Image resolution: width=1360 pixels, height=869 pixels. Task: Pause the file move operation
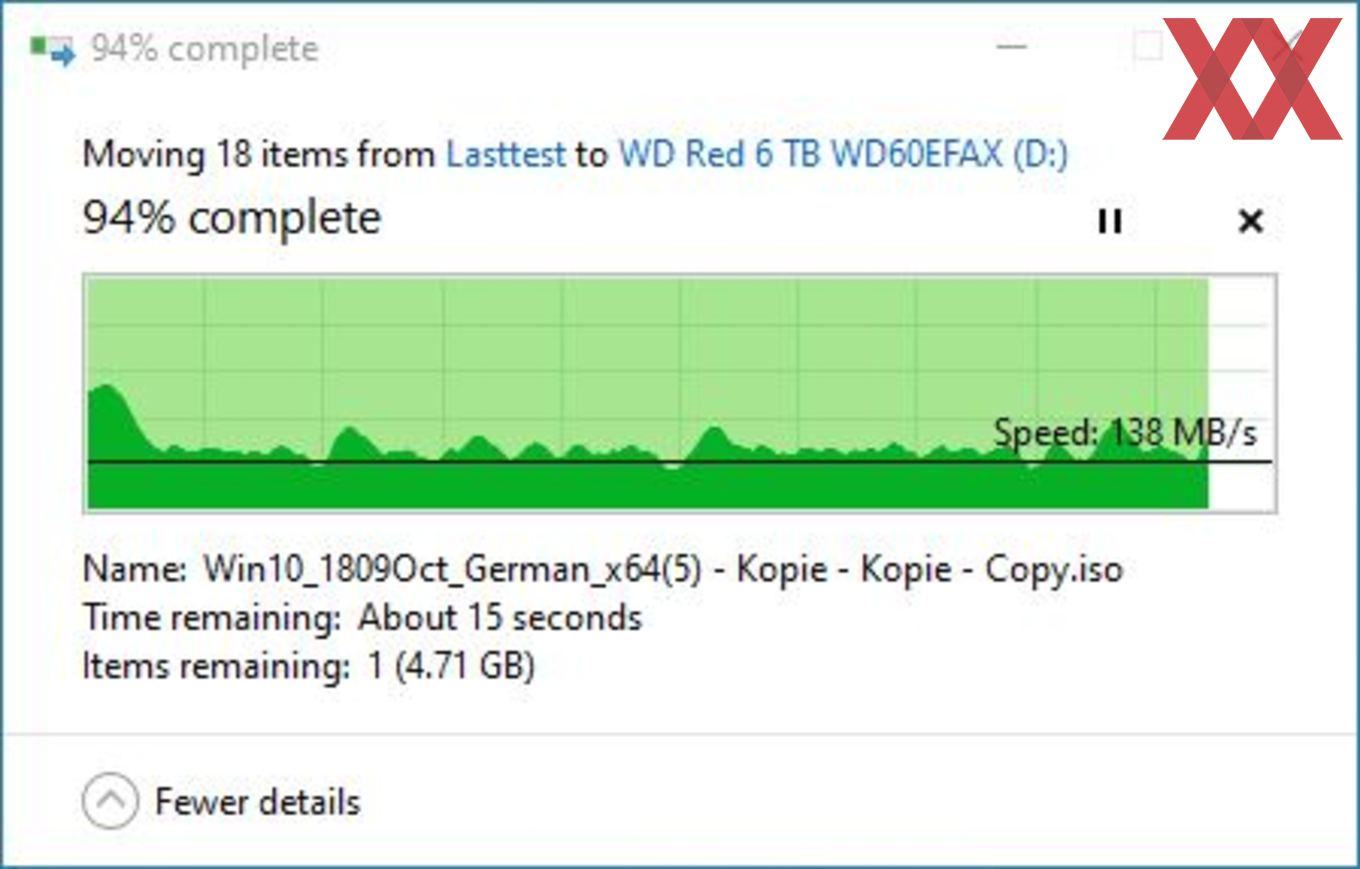tap(1109, 221)
